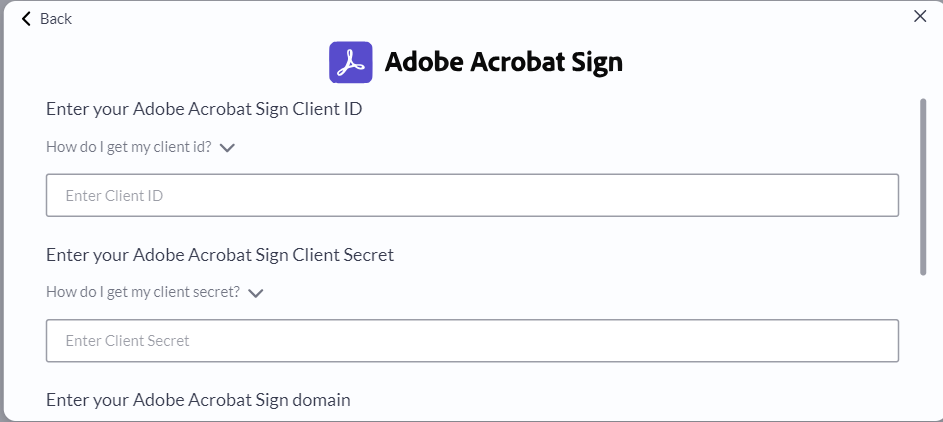The image size is (943, 422).
Task: Click the vertical scrollbar thumb
Action: 923,187
